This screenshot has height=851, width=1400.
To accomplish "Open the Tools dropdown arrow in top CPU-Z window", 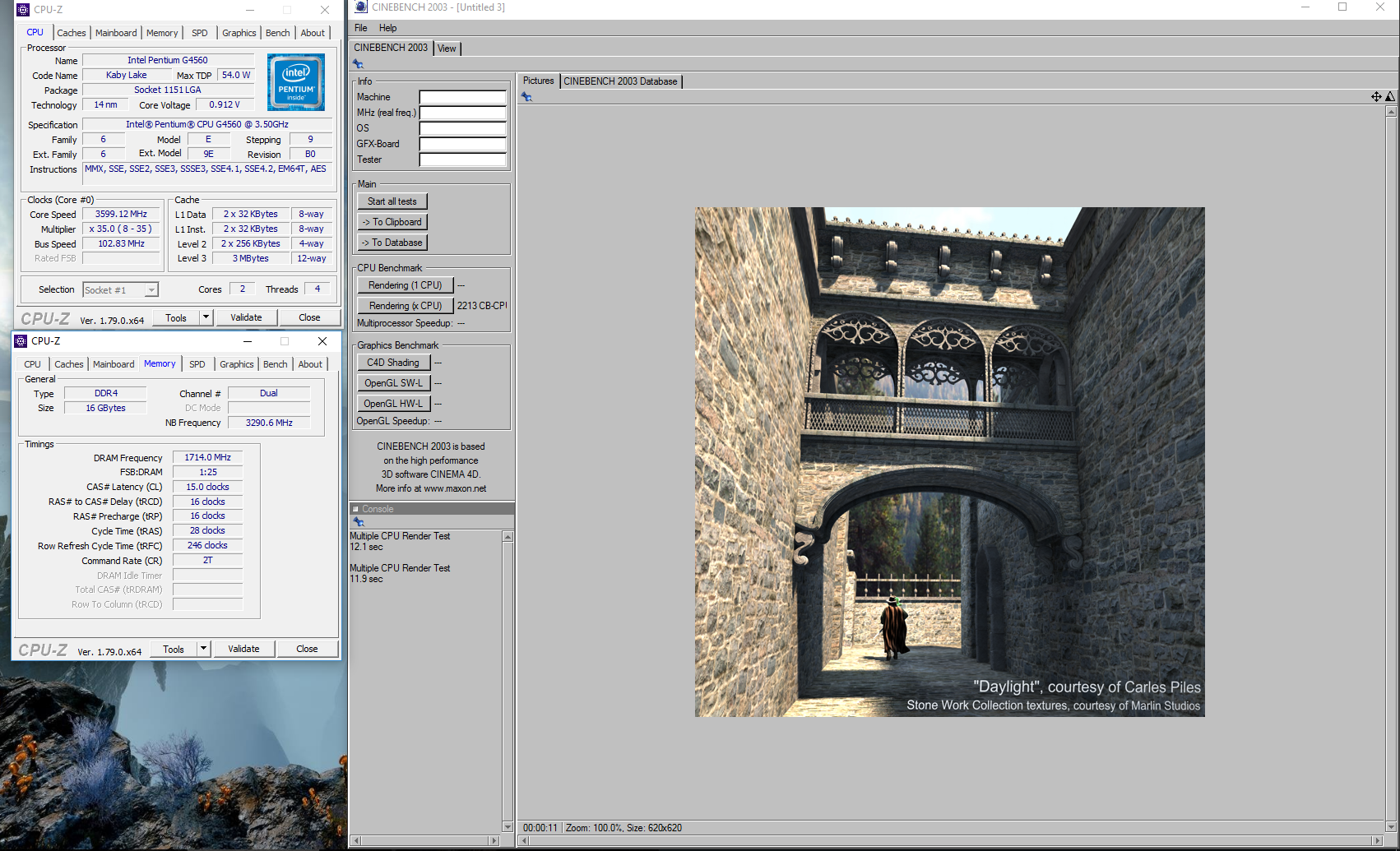I will pyautogui.click(x=206, y=317).
